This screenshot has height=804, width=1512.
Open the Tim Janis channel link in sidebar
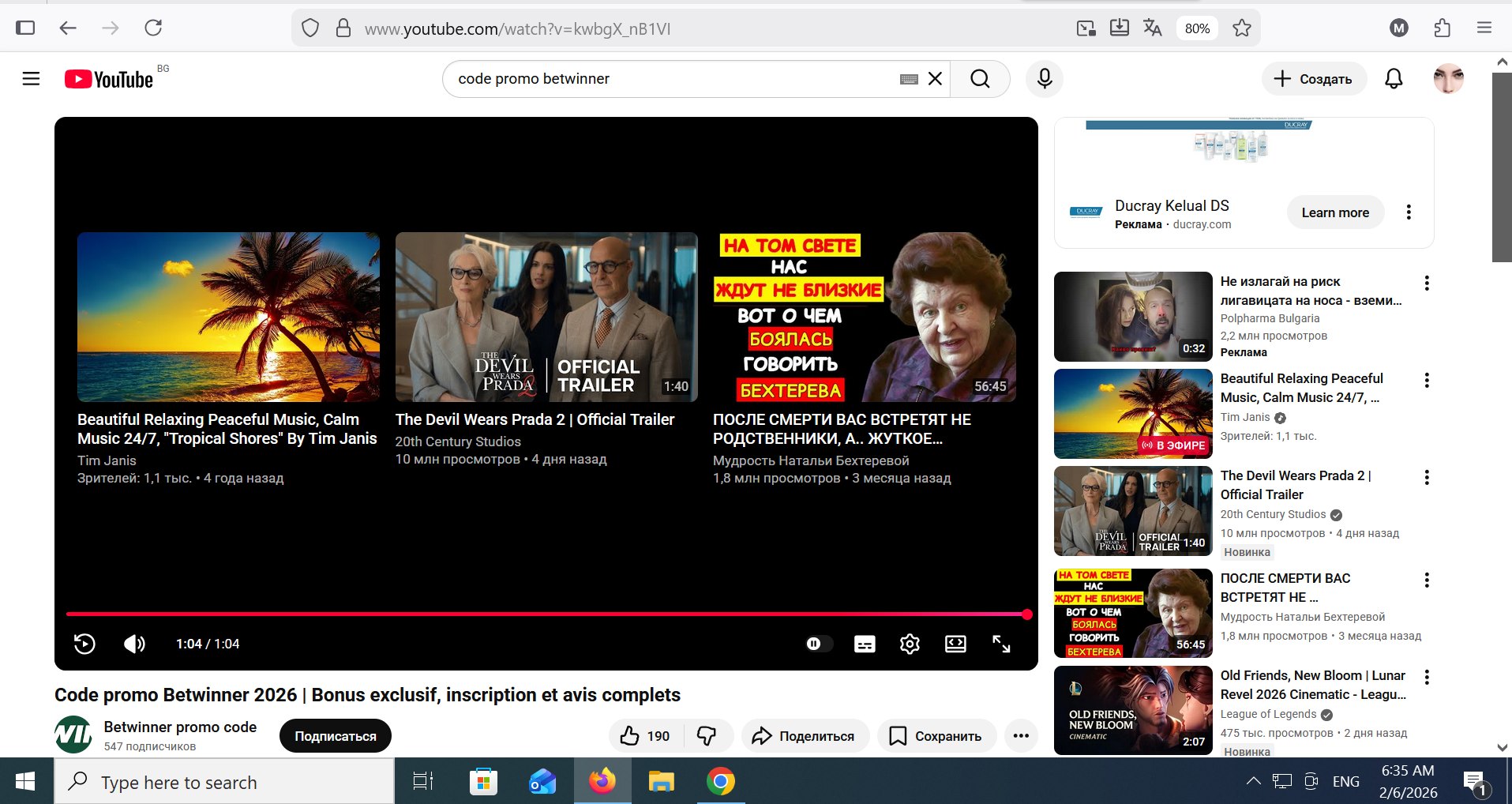1245,417
